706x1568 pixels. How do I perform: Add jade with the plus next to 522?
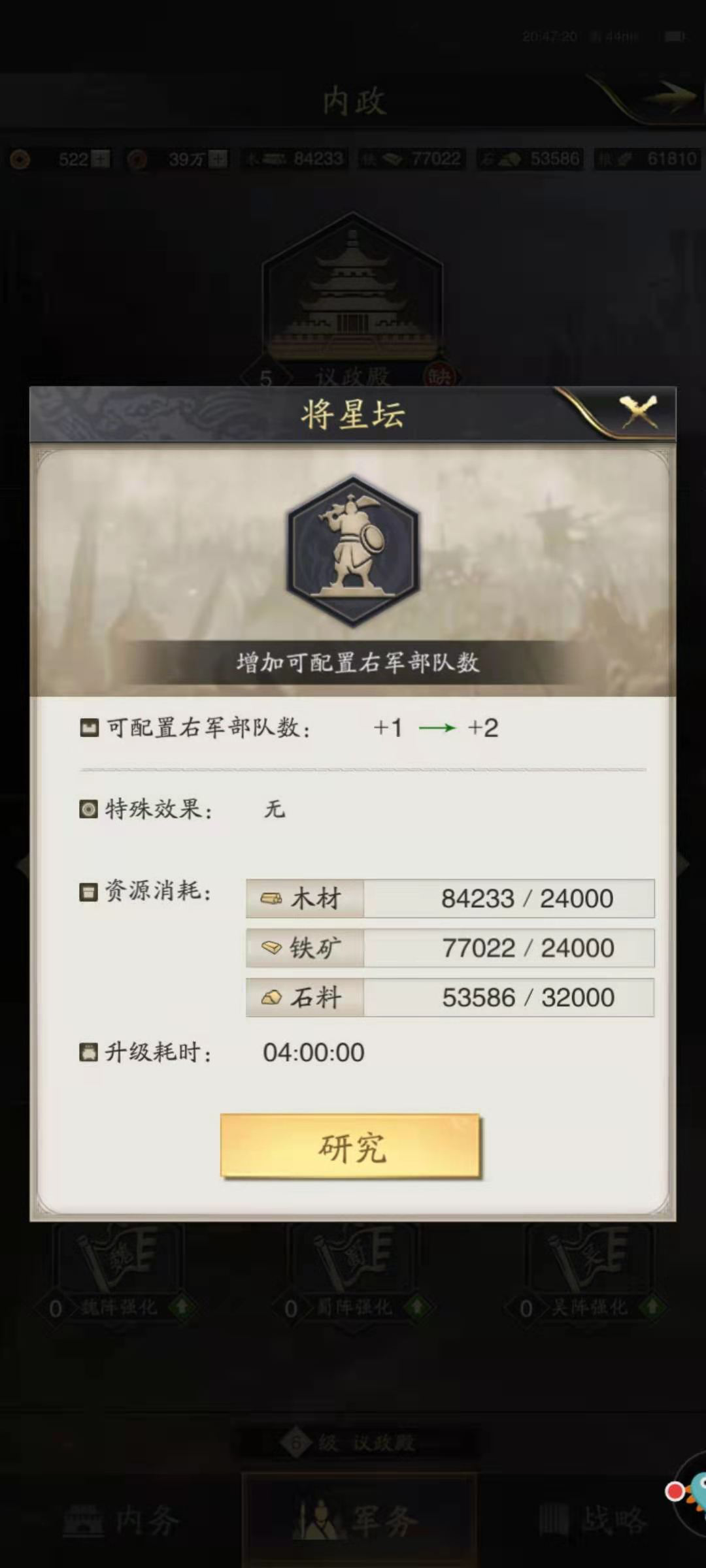click(x=101, y=159)
